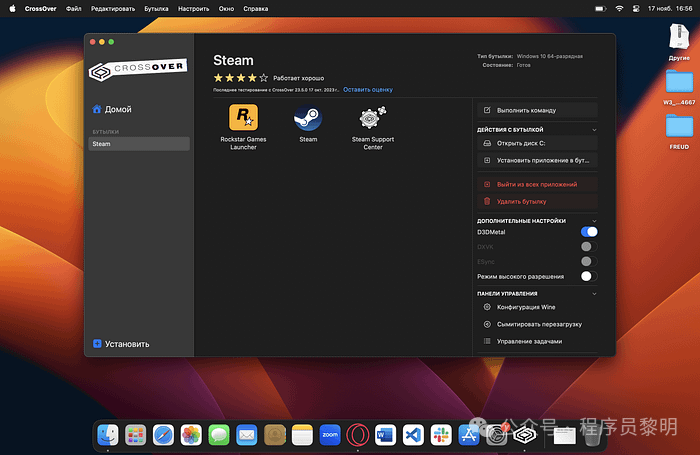Open the Окно menu

pos(226,8)
